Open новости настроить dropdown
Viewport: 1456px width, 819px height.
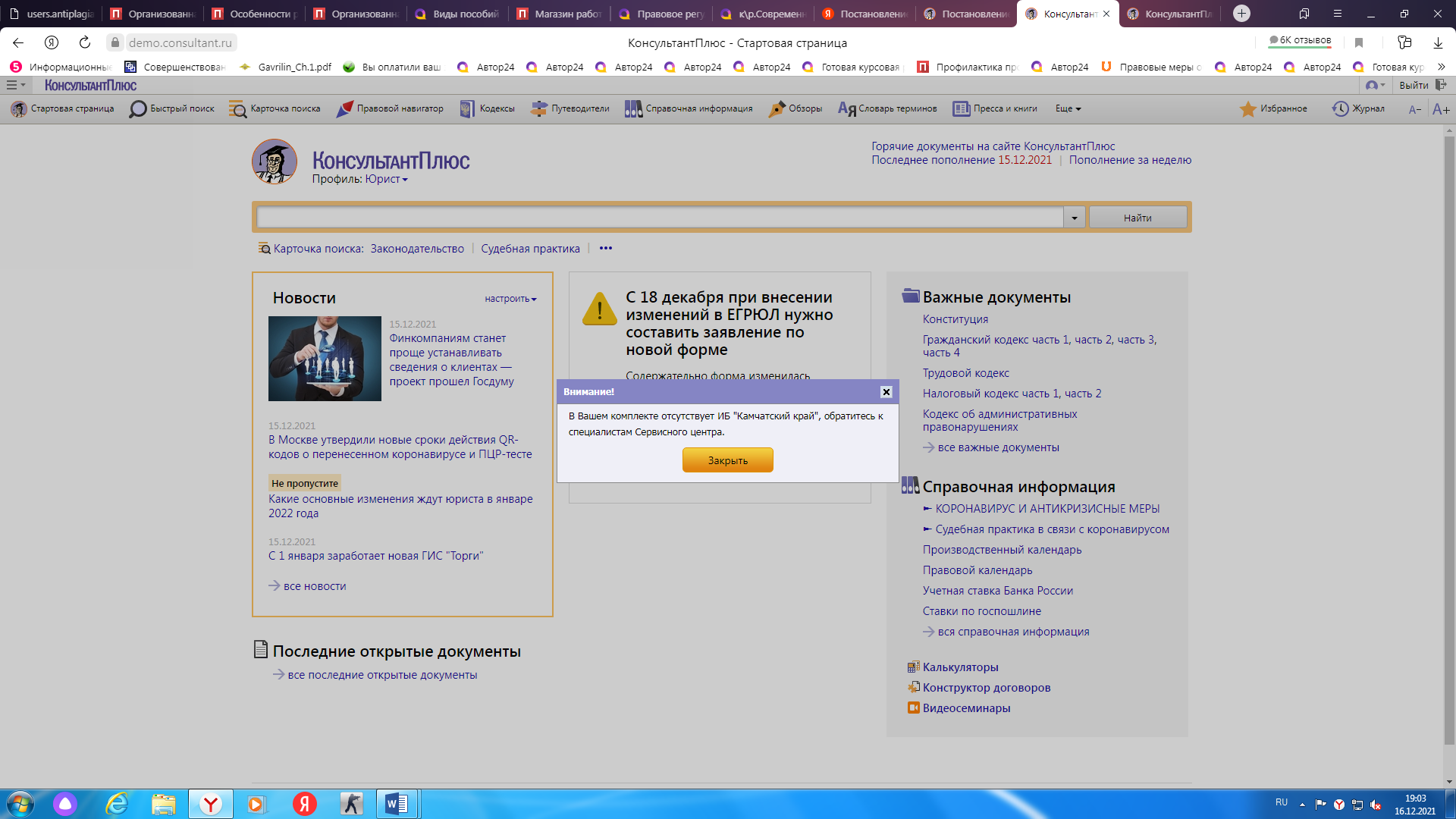pos(510,299)
